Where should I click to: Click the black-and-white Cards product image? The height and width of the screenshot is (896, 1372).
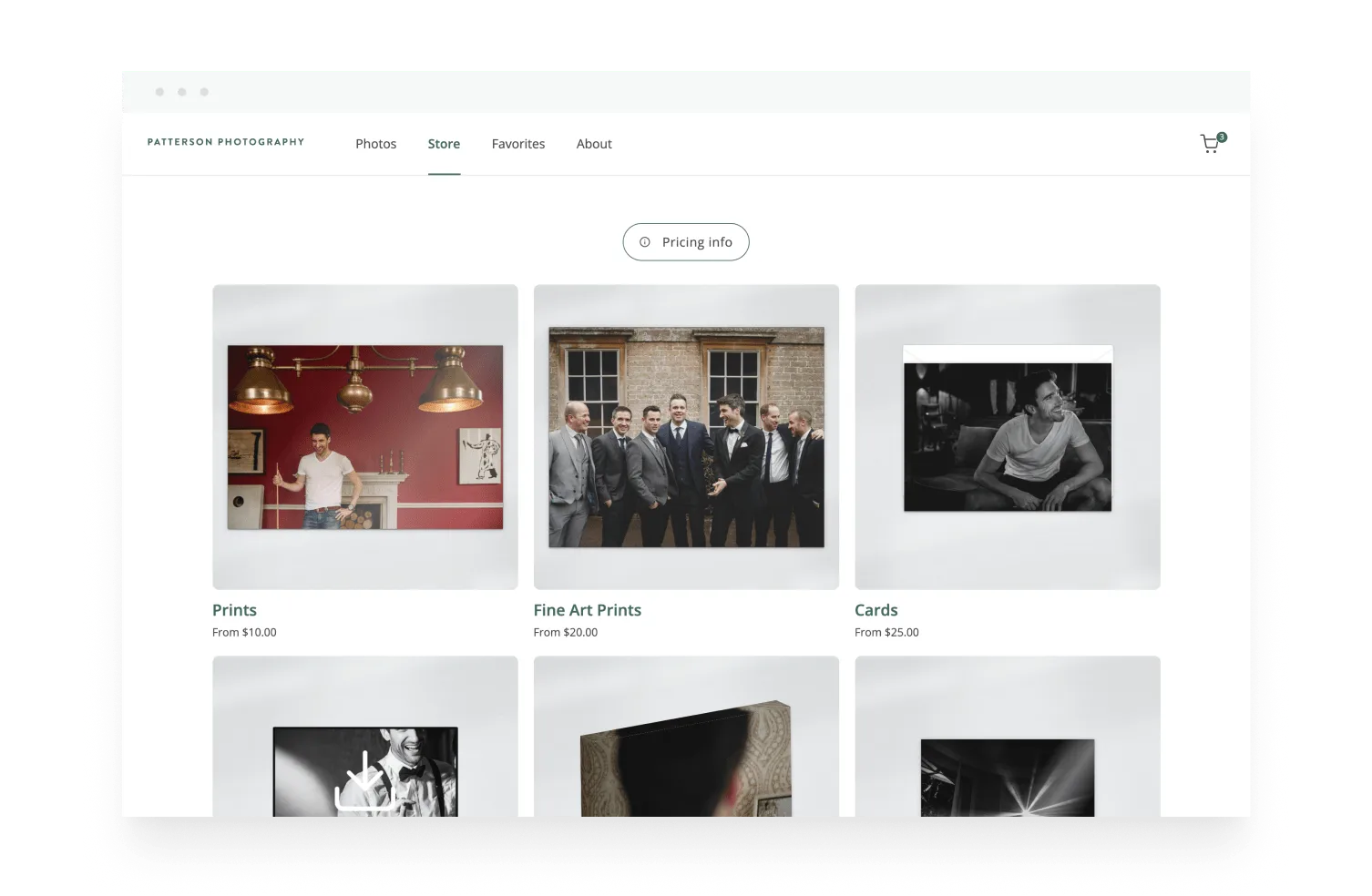point(1007,435)
